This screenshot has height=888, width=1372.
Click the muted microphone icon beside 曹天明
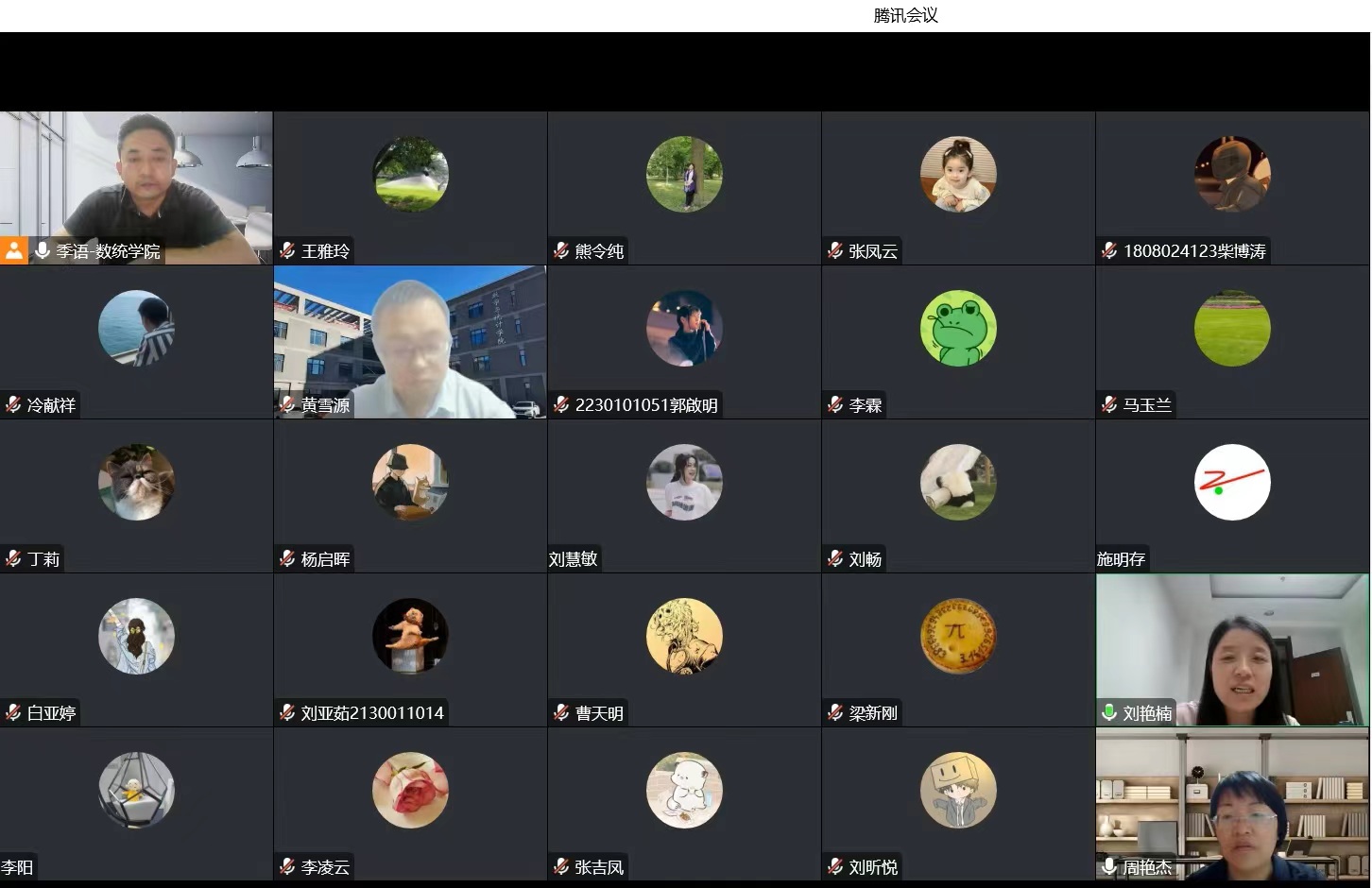coord(561,713)
